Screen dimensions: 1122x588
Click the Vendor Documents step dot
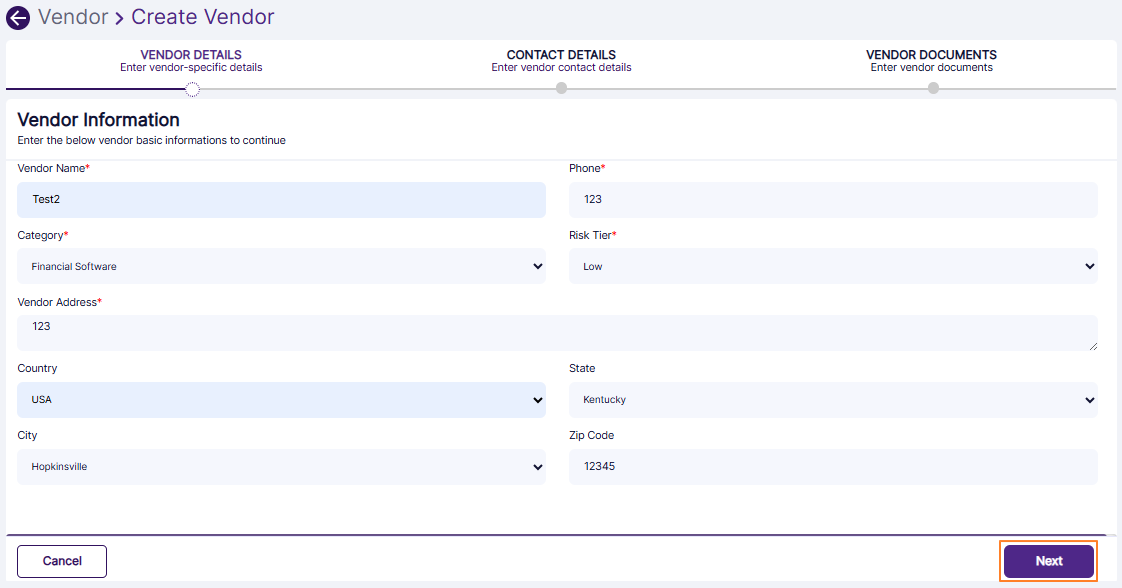point(933,88)
